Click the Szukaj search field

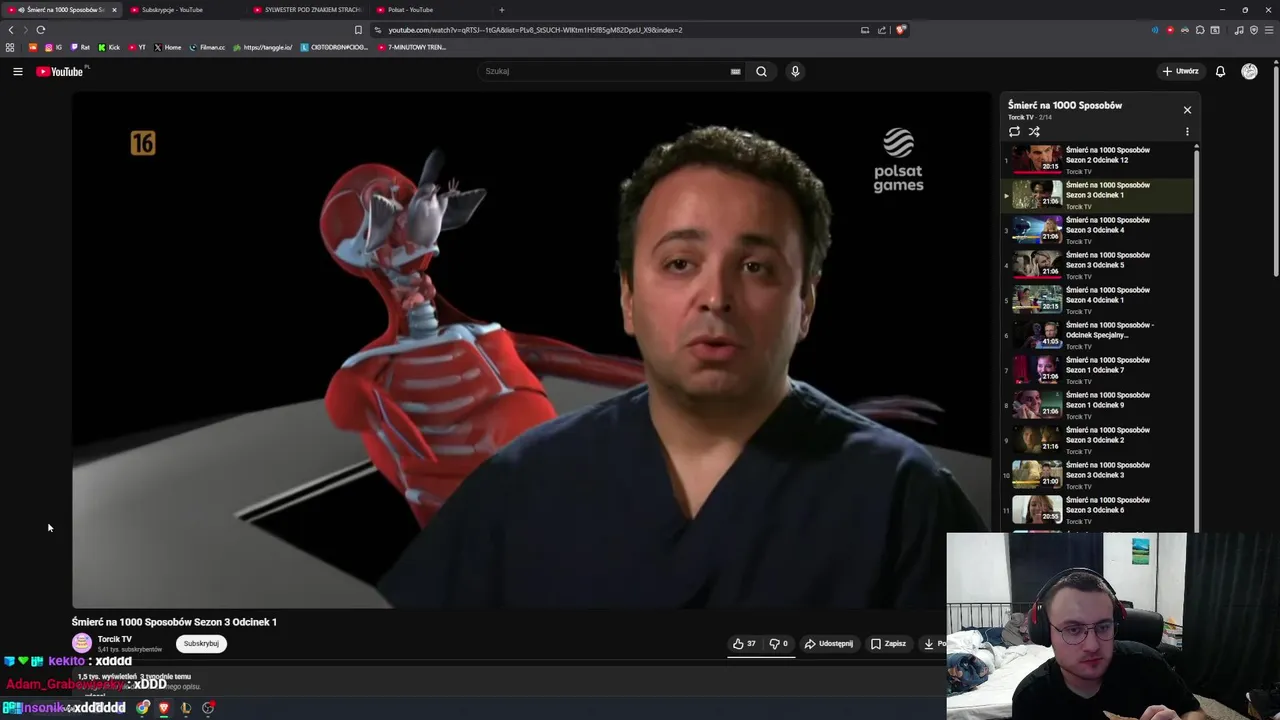tap(605, 71)
